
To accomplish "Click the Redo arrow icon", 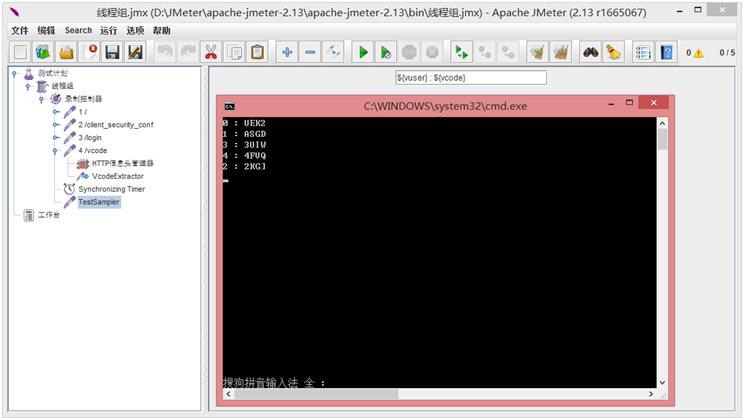I will (x=188, y=52).
